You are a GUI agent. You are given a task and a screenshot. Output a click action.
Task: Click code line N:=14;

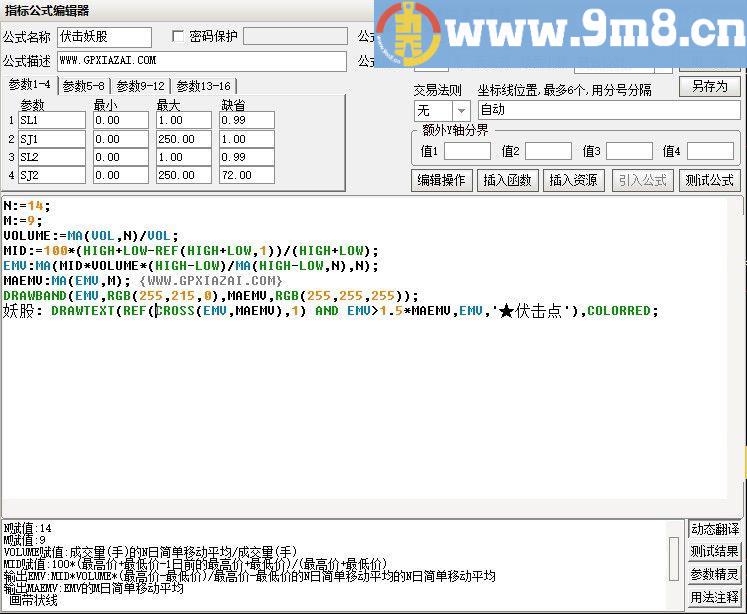(27, 206)
